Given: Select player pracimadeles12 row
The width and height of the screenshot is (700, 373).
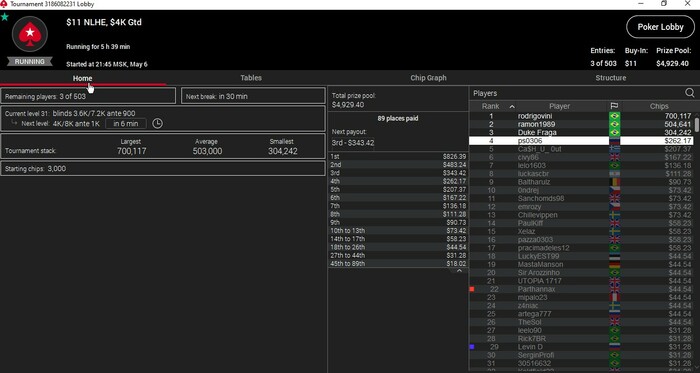Looking at the screenshot, I should click(580, 248).
